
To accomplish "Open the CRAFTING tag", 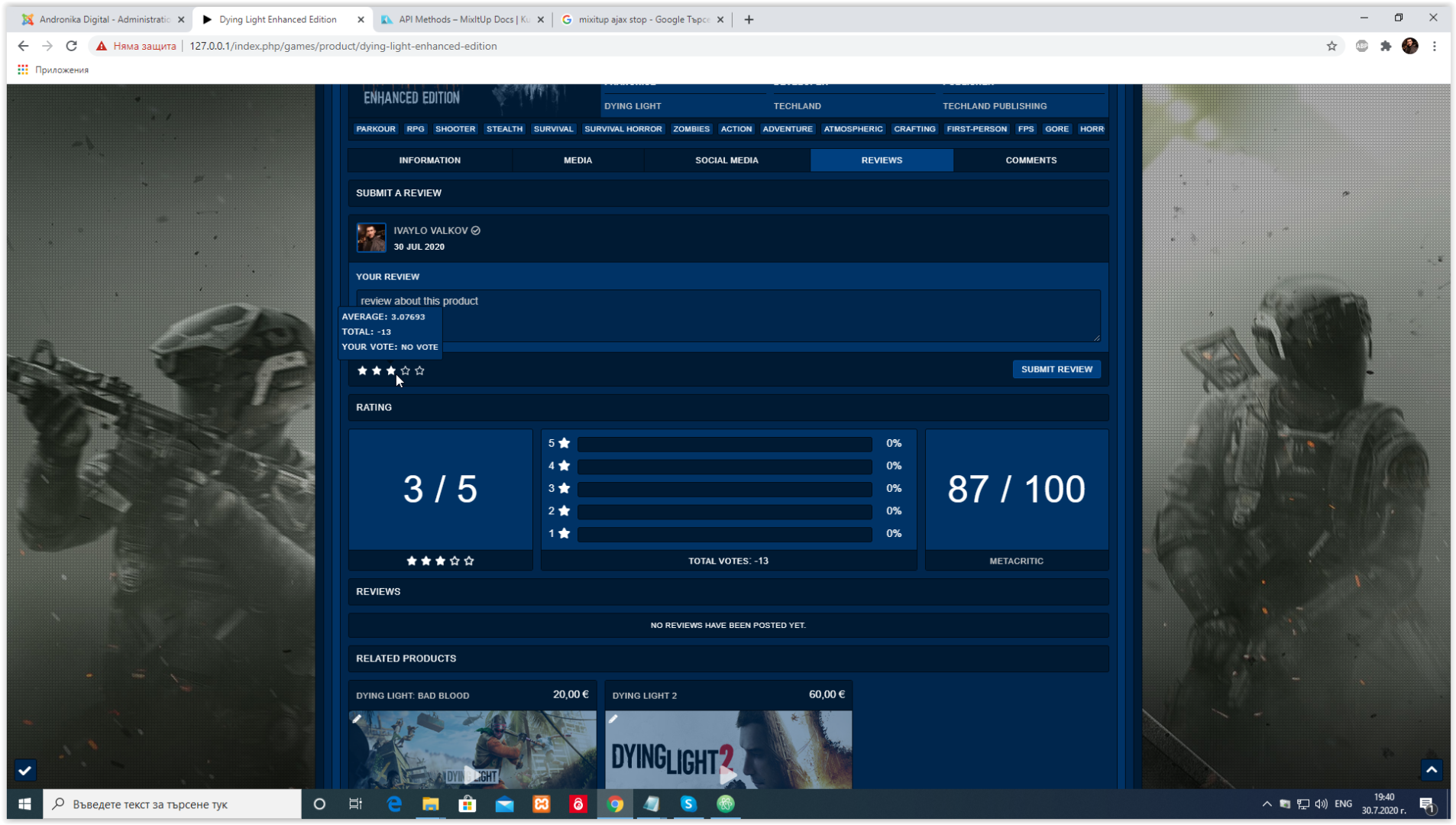I will 915,129.
